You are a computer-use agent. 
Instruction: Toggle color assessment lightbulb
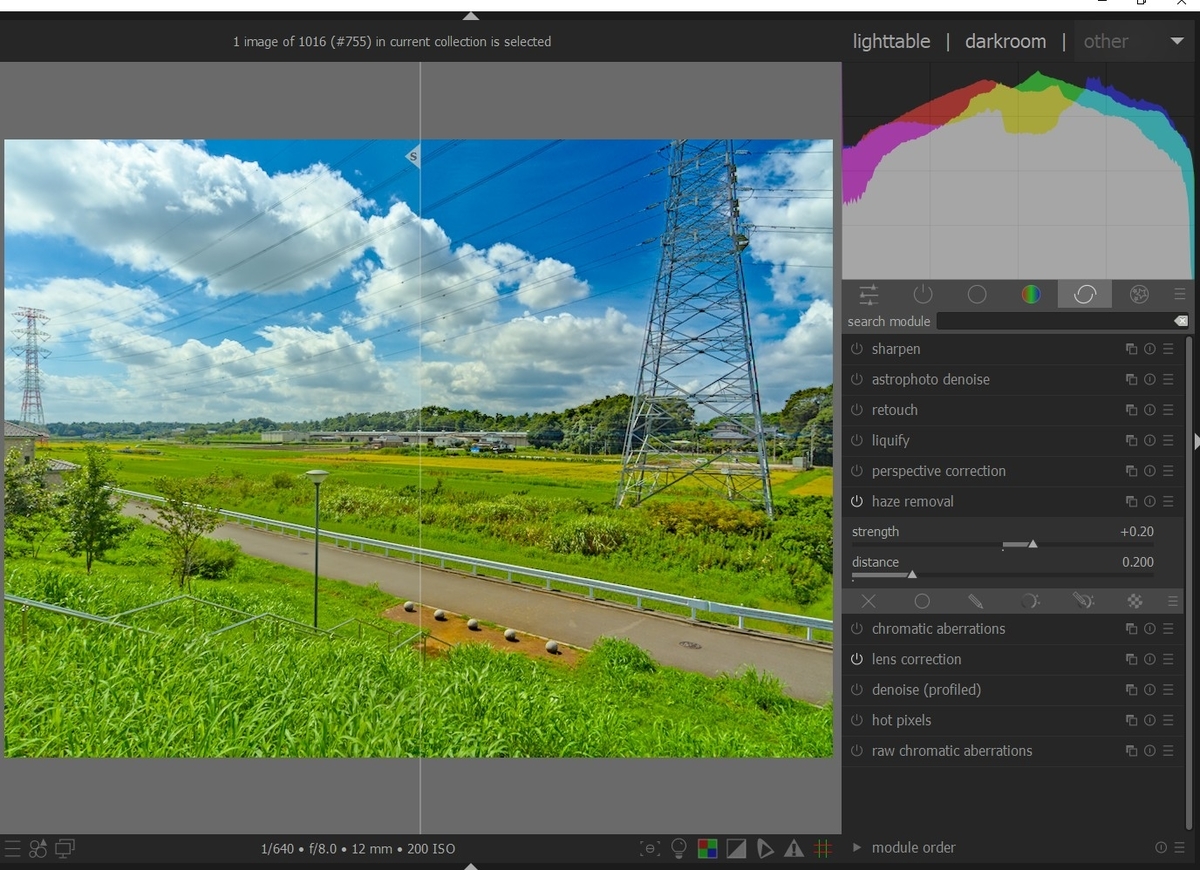[x=679, y=849]
